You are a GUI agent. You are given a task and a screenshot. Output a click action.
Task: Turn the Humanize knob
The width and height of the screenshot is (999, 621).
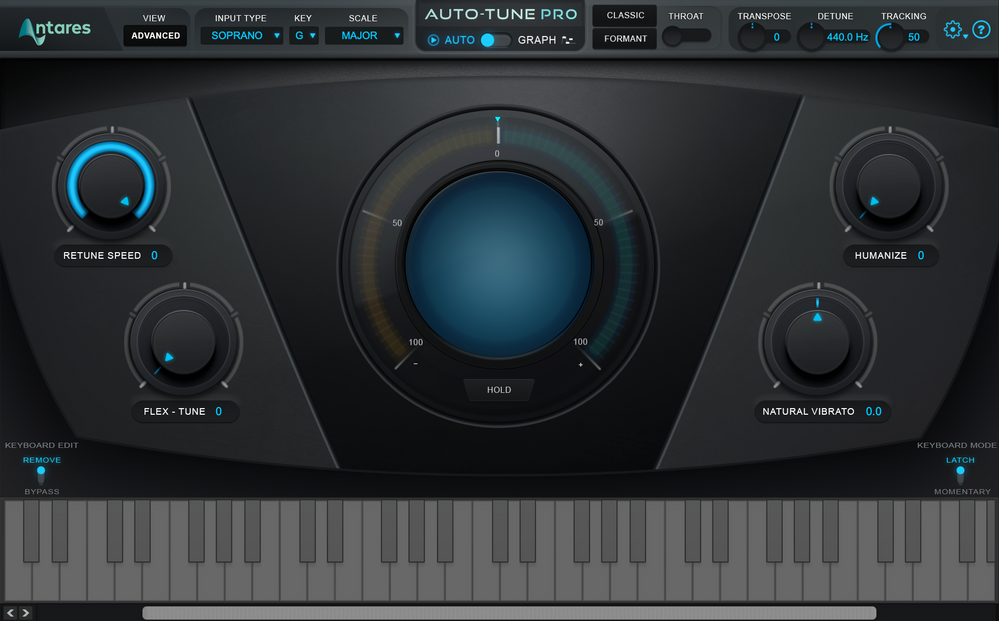(889, 185)
